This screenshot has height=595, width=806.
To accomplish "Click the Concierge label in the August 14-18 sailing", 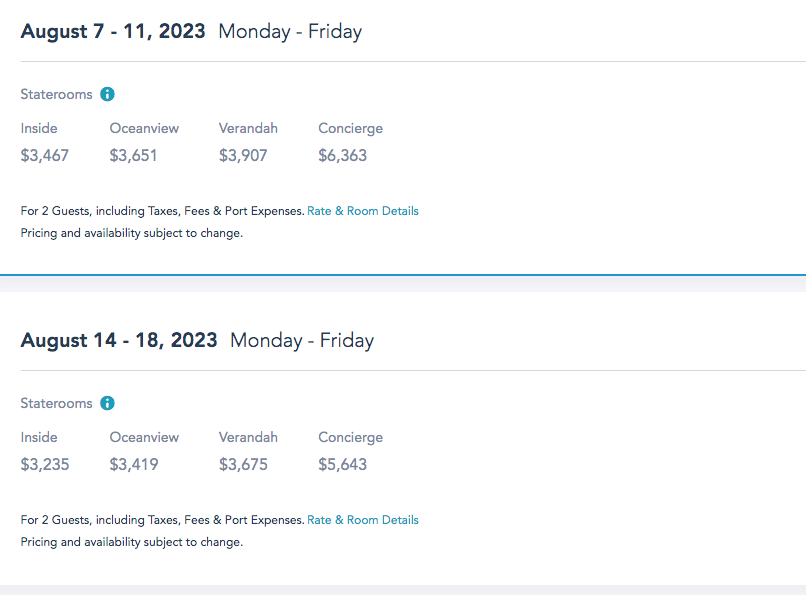I will 350,437.
